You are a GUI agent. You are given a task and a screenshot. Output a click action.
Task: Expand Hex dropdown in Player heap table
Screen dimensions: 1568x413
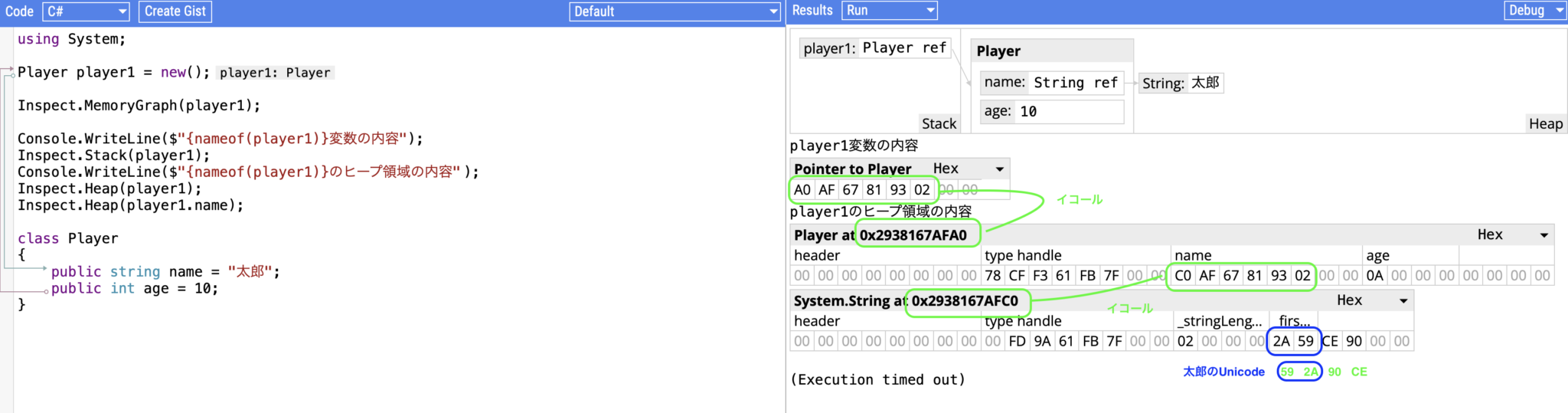1512,234
